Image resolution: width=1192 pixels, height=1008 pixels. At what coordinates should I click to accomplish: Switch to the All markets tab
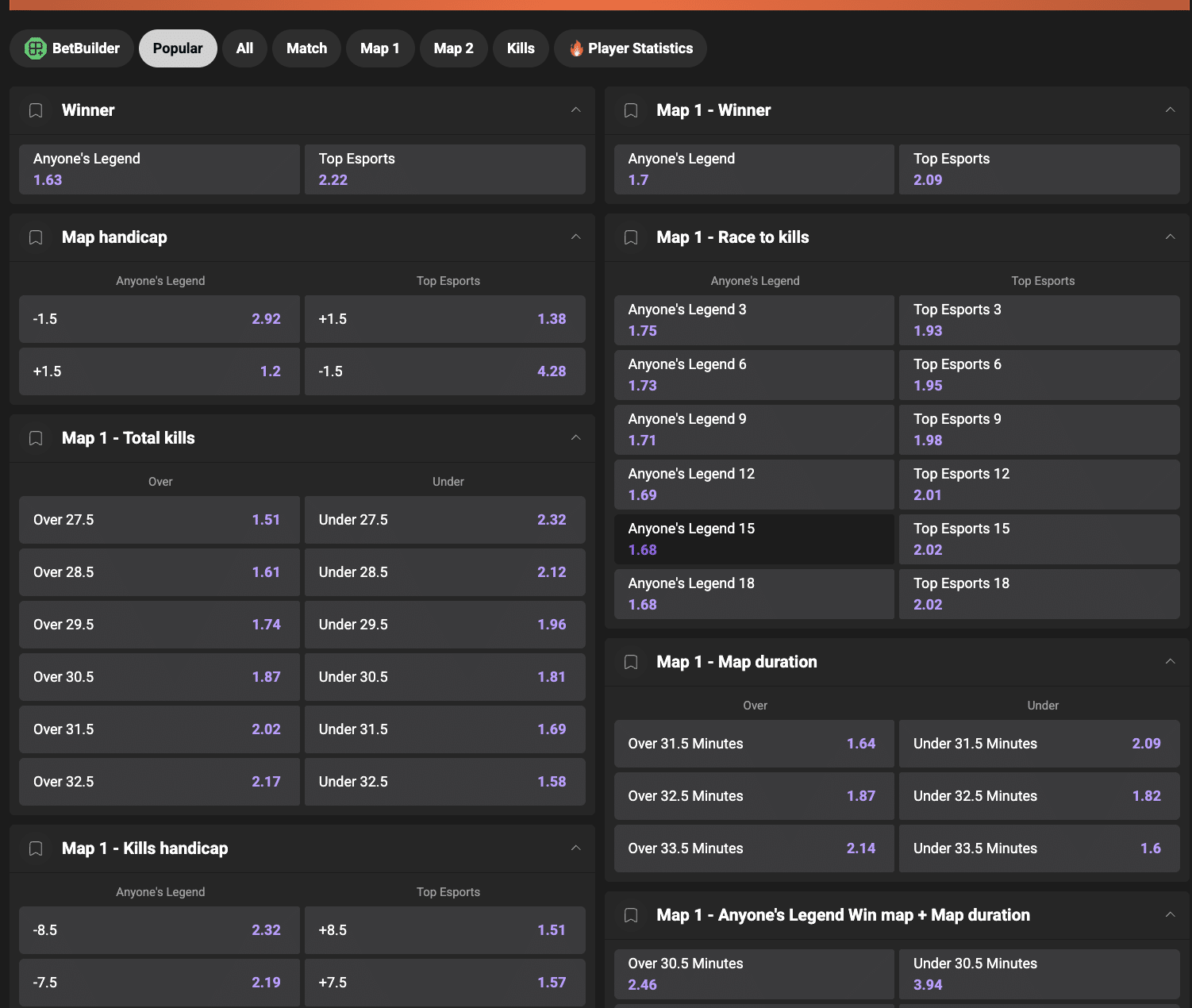coord(244,48)
